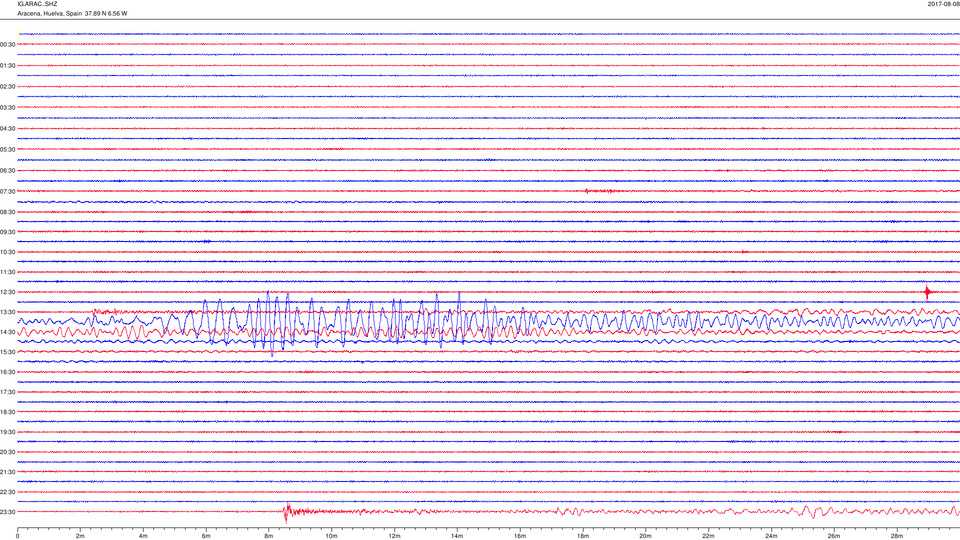Viewport: 960px width, 540px height.
Task: Select the 21:30 row label
Action: 7,472
